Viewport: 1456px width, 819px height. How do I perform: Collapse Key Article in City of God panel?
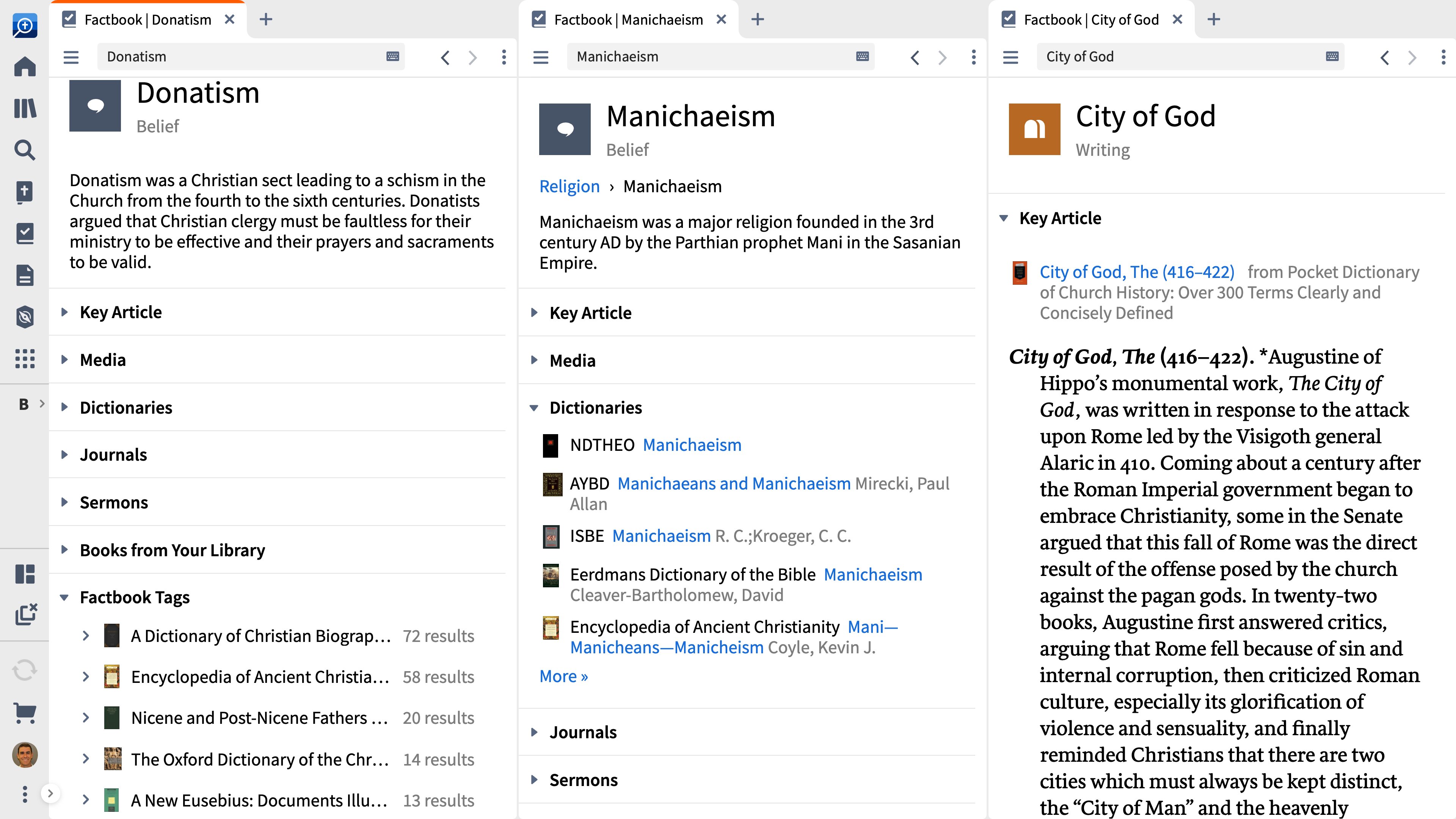click(x=1004, y=218)
